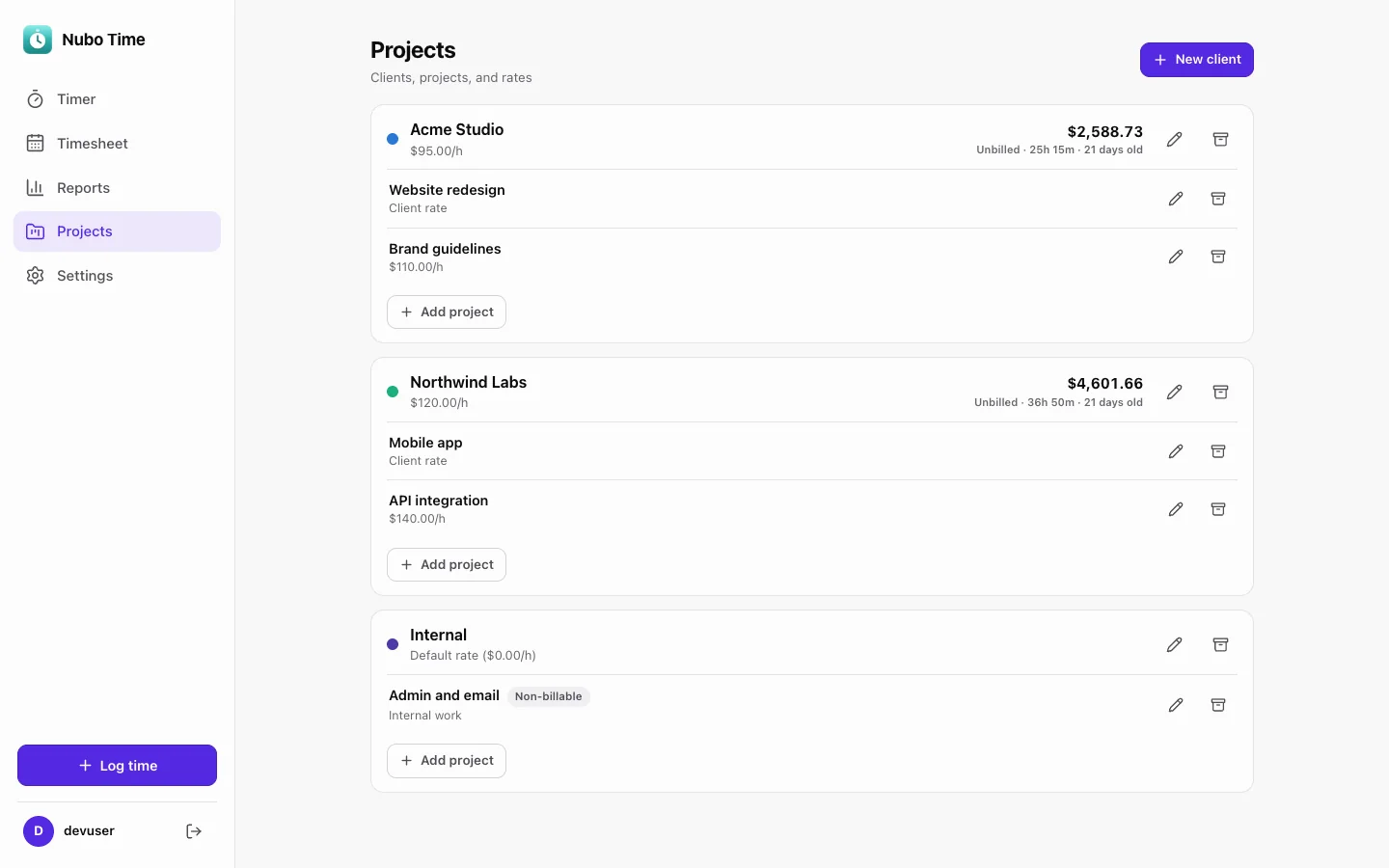Archive the Internal client
This screenshot has height=868, width=1389.
tap(1220, 645)
